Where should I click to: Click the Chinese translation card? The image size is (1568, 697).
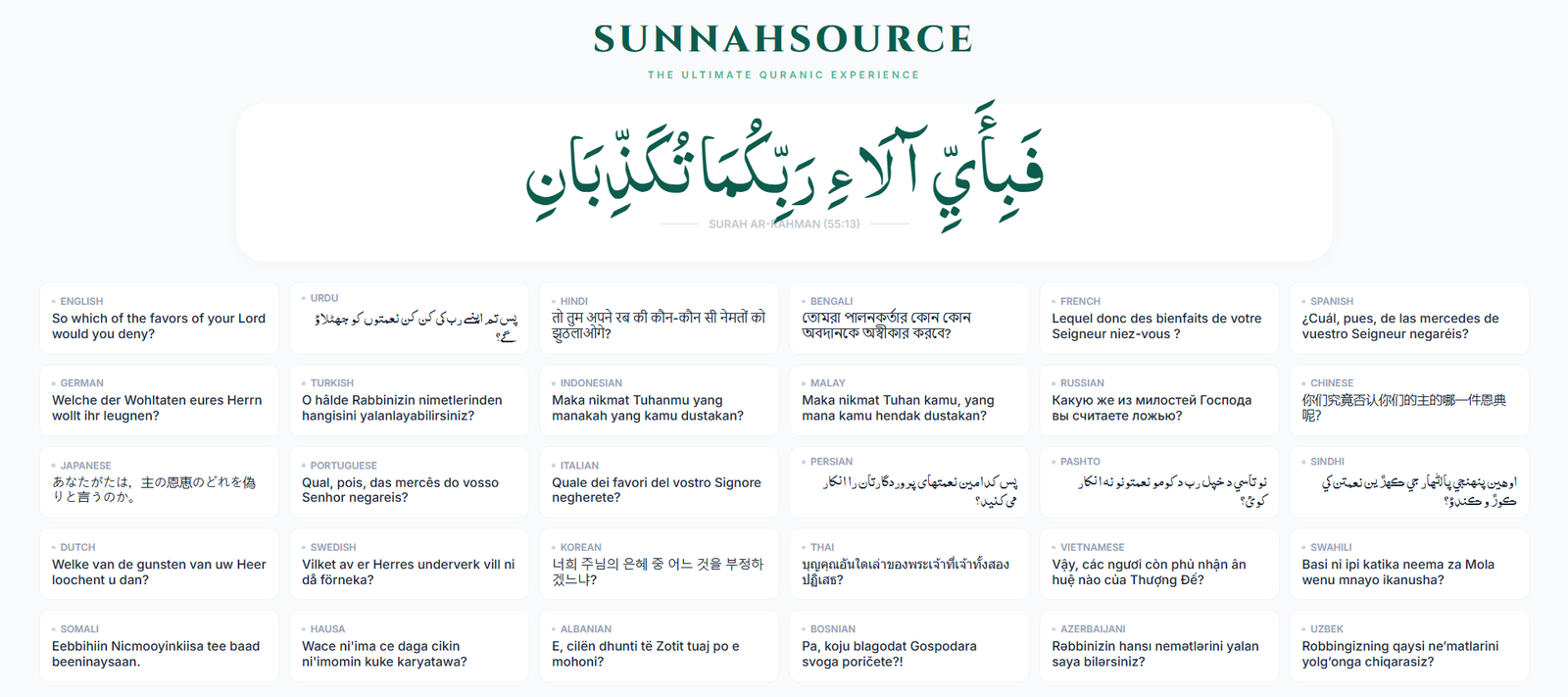(x=1408, y=401)
